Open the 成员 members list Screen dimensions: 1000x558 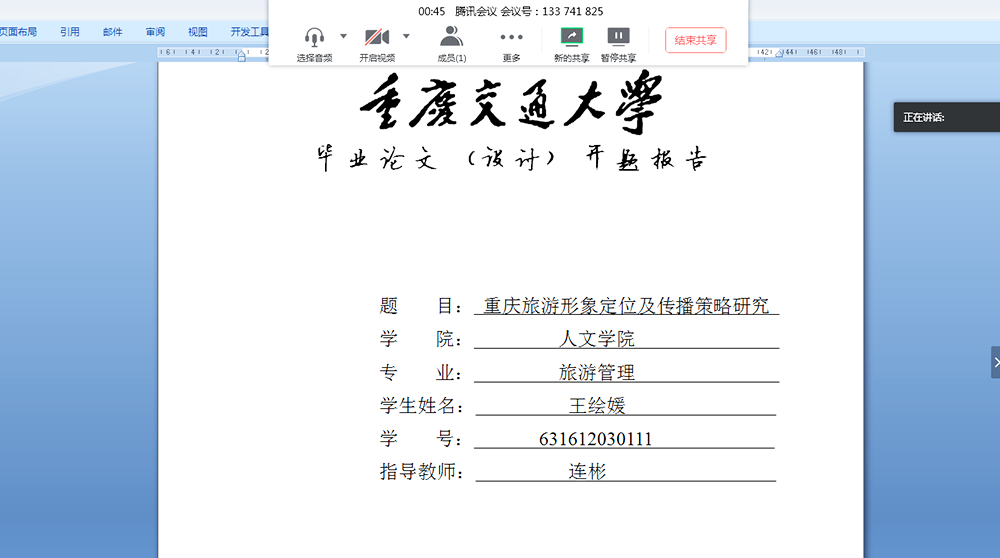click(x=452, y=38)
